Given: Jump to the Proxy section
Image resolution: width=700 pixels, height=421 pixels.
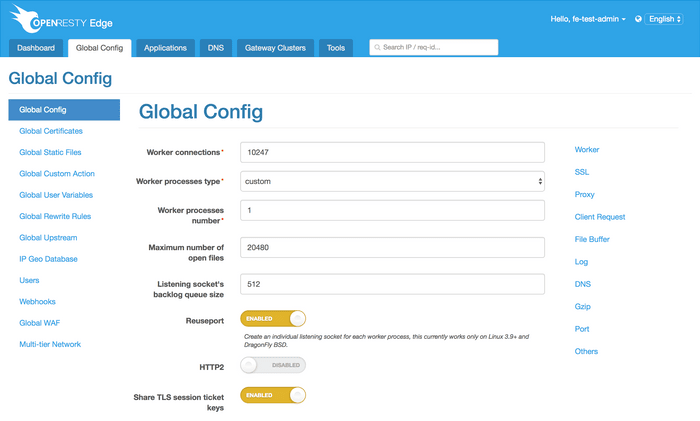Looking at the screenshot, I should pyautogui.click(x=584, y=194).
